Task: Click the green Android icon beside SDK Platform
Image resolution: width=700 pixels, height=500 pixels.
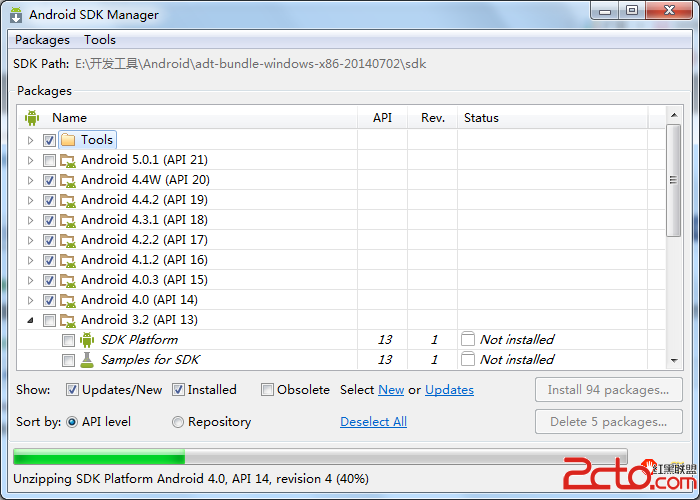Action: coord(87,340)
